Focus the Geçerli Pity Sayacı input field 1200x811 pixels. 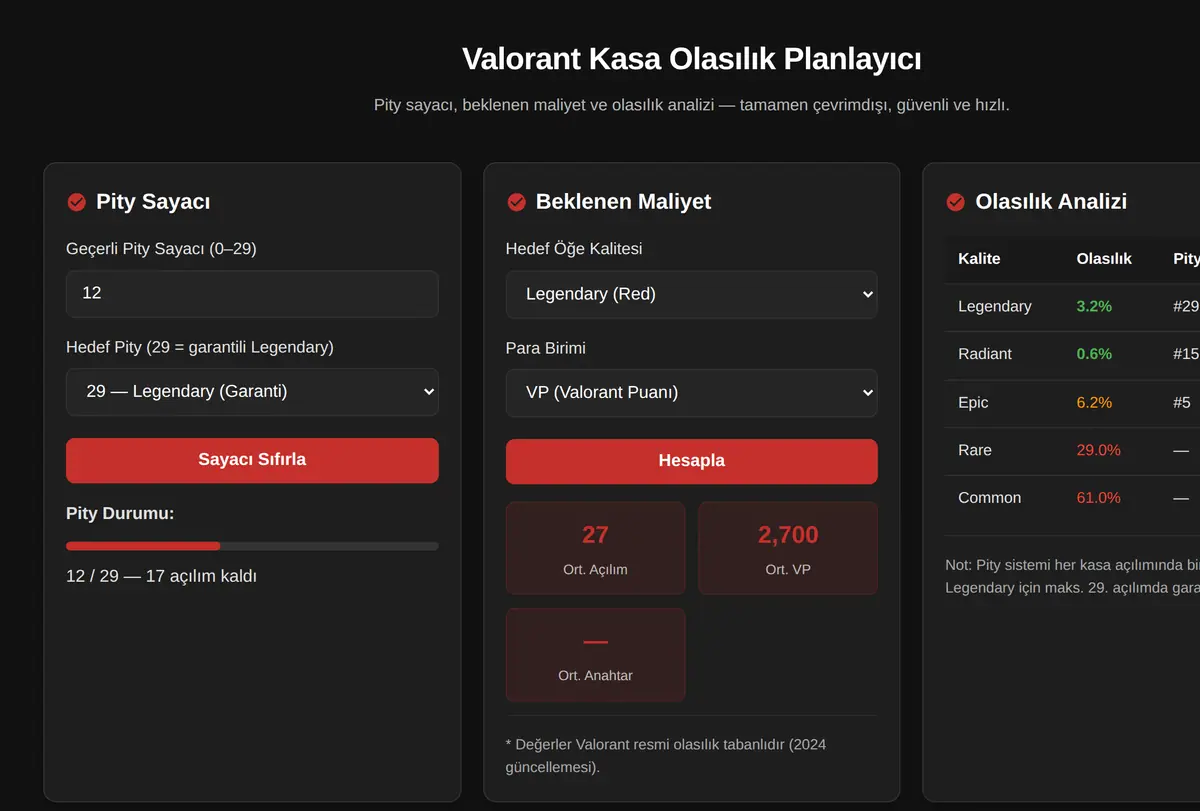tap(252, 294)
